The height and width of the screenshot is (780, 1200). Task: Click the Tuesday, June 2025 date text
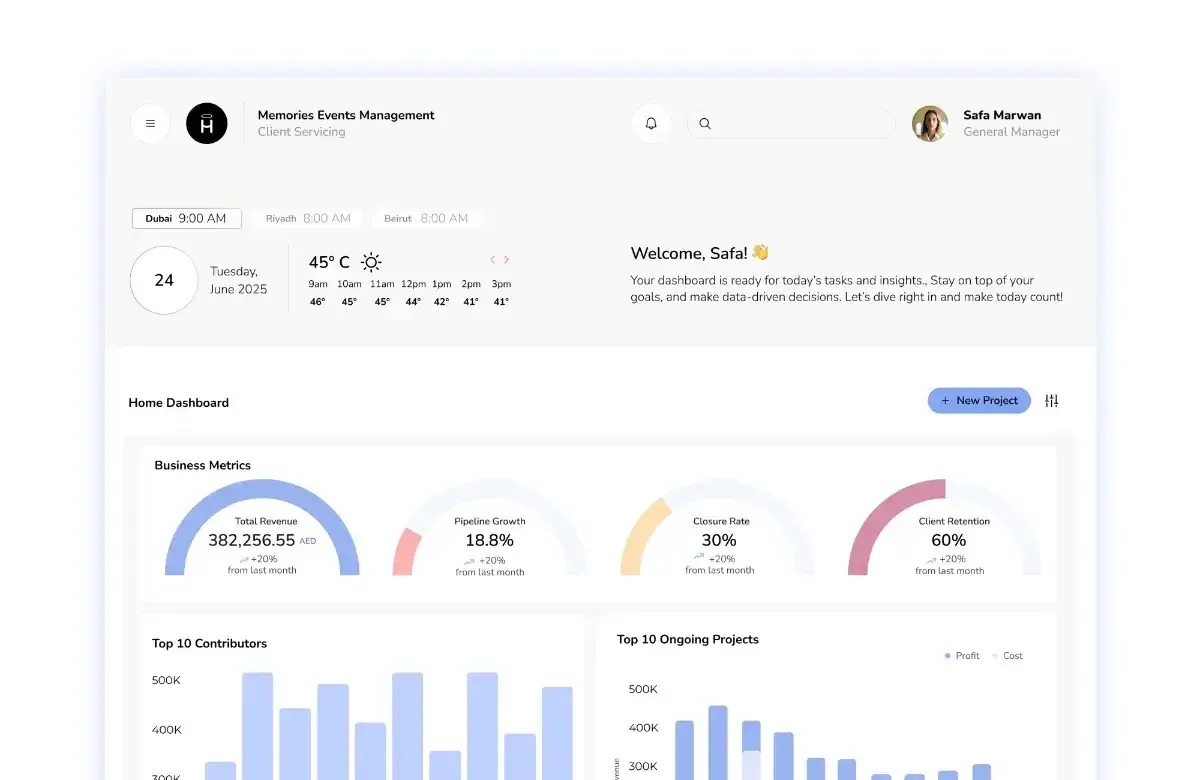click(x=238, y=280)
